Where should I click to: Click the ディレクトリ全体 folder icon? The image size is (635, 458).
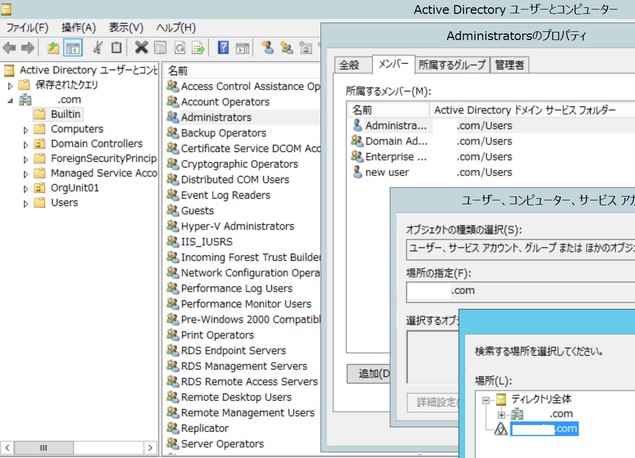501,399
